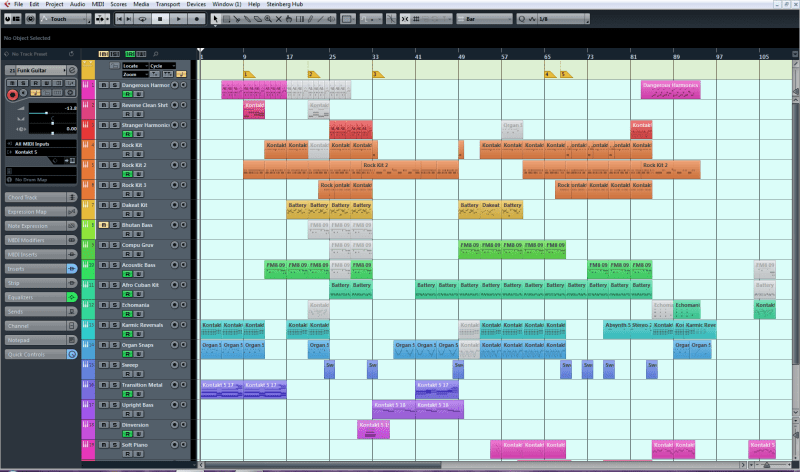Open the Cycle marker dropdown

(163, 66)
